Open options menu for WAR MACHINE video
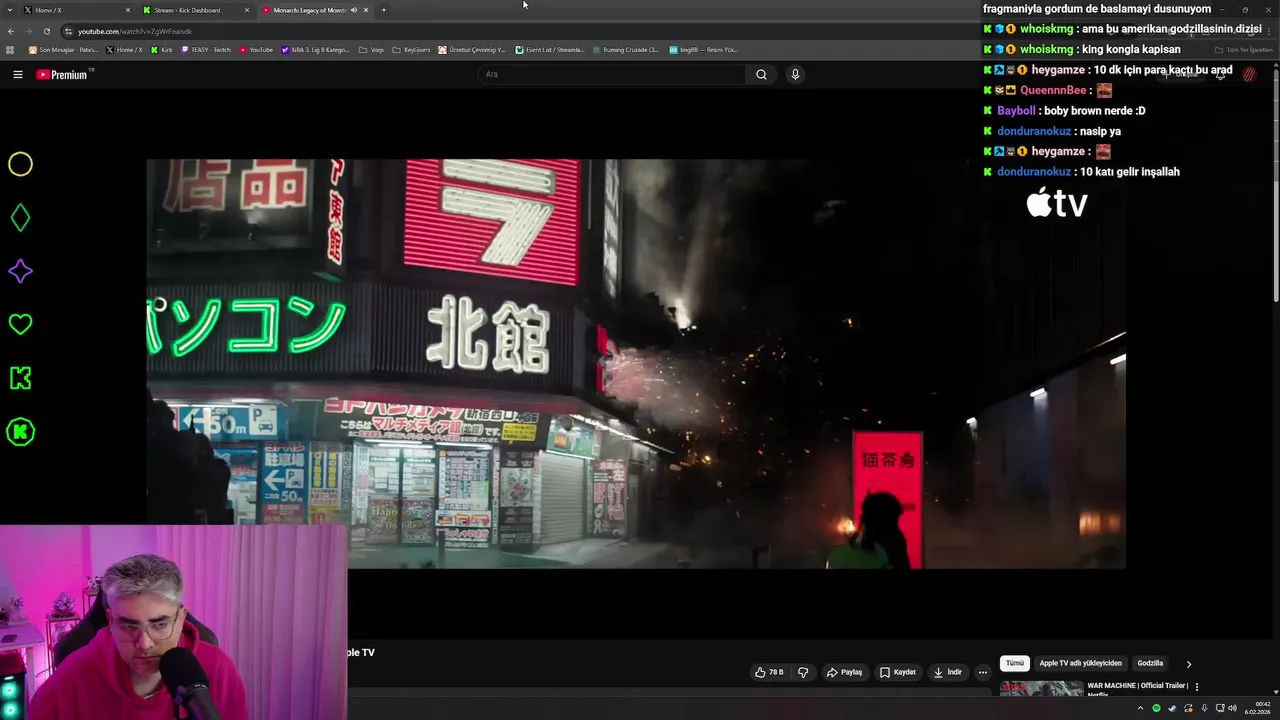Image resolution: width=1280 pixels, height=720 pixels. point(1197,687)
